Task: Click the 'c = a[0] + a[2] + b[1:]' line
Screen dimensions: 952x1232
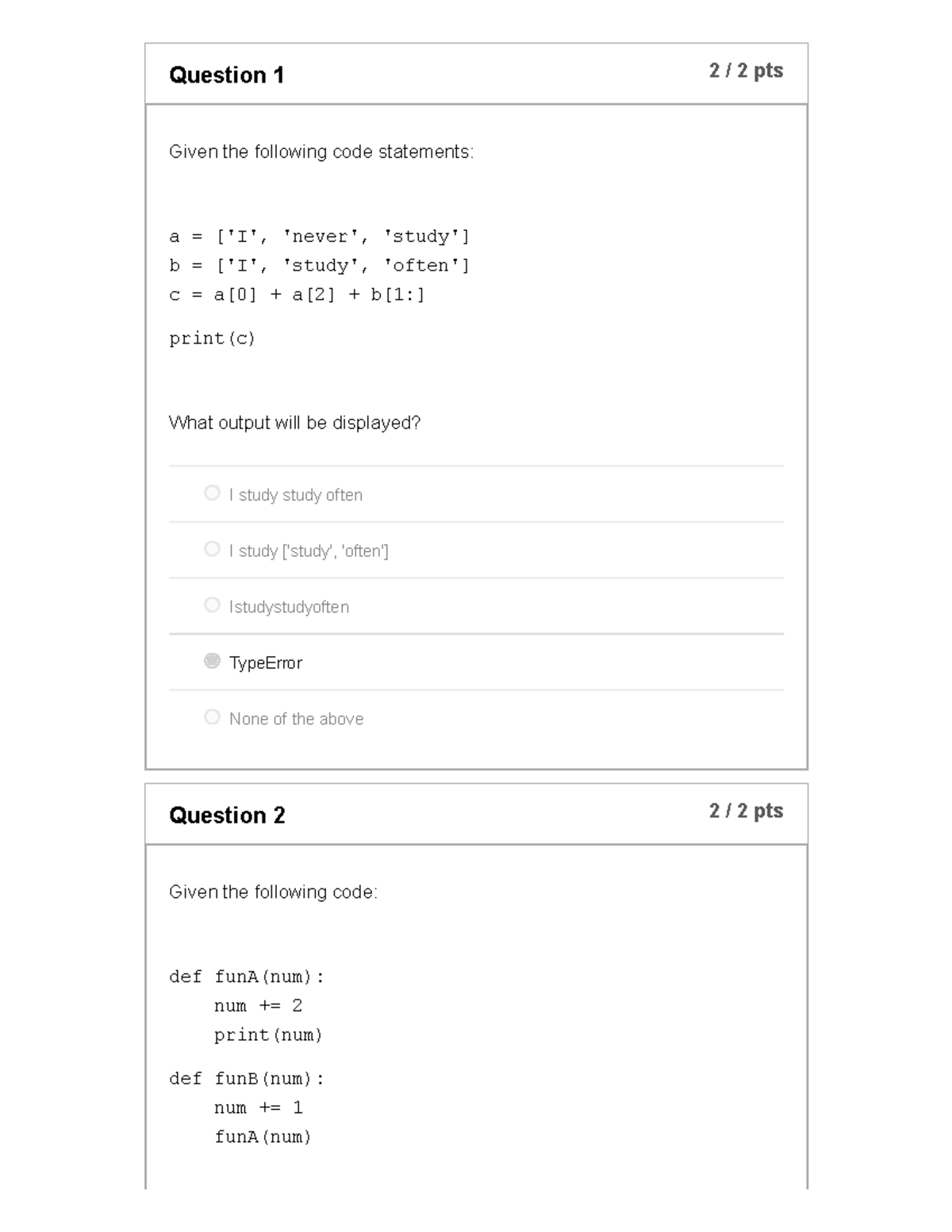Action: click(x=297, y=295)
